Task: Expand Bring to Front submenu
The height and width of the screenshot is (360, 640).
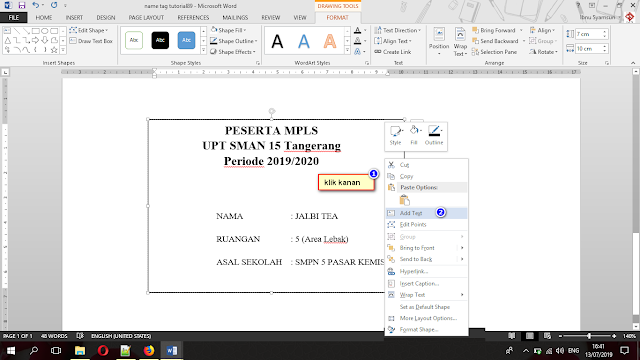Action: (426, 248)
